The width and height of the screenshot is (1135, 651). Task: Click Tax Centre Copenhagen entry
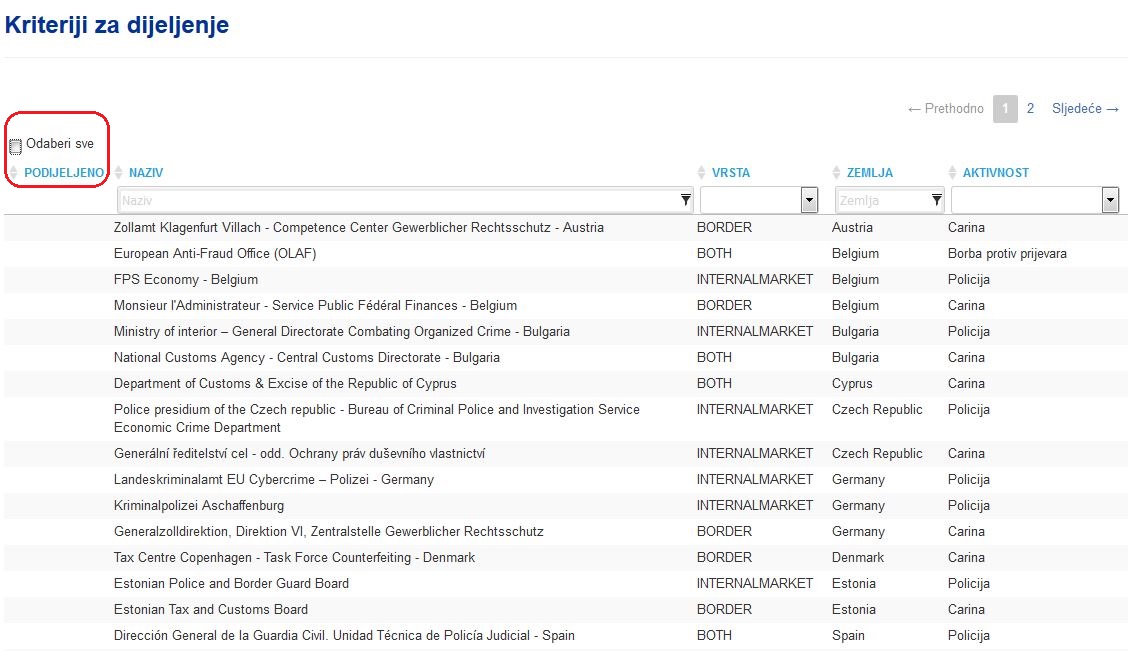tap(295, 558)
